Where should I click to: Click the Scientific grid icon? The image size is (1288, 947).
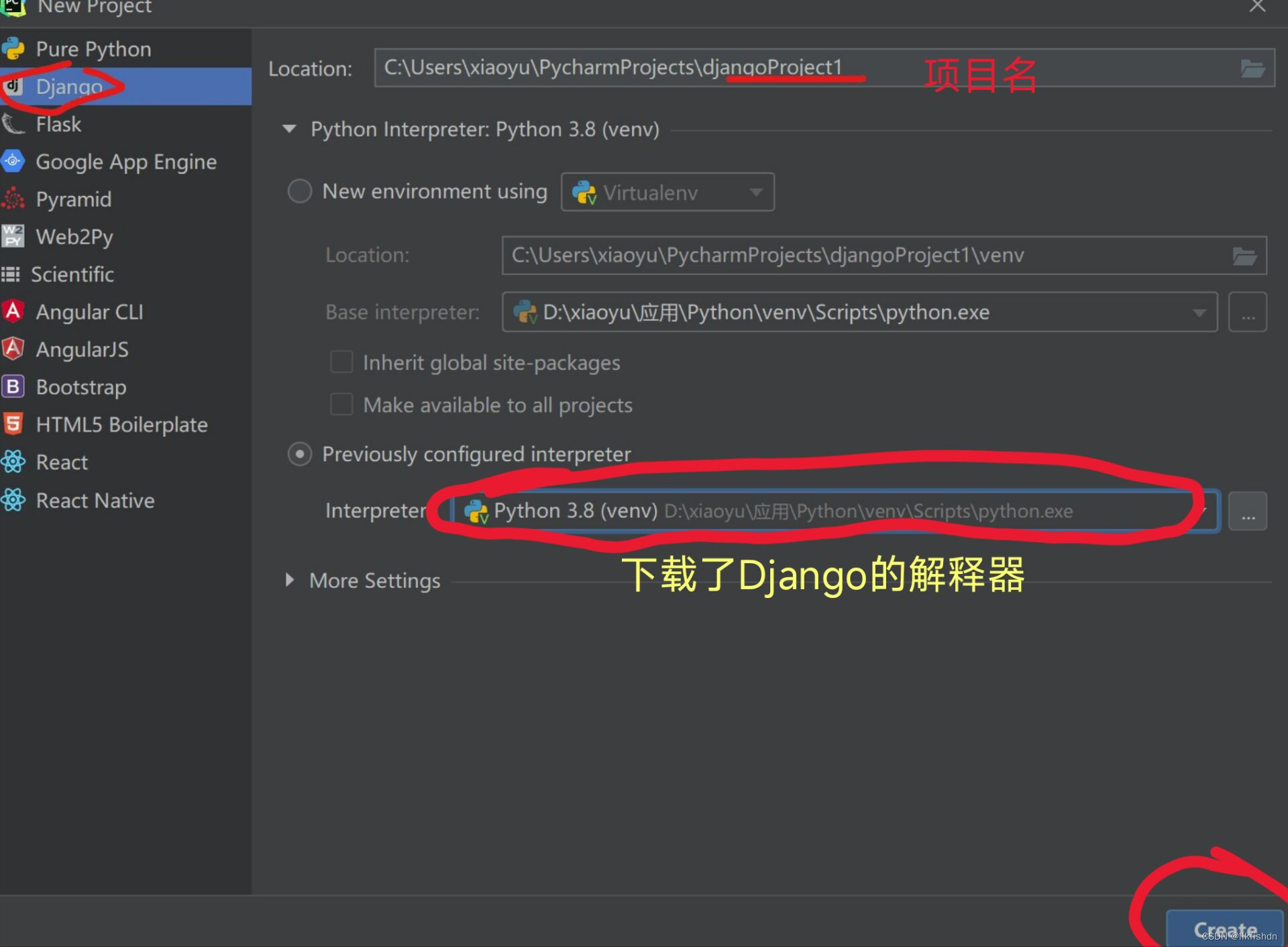click(x=11, y=274)
